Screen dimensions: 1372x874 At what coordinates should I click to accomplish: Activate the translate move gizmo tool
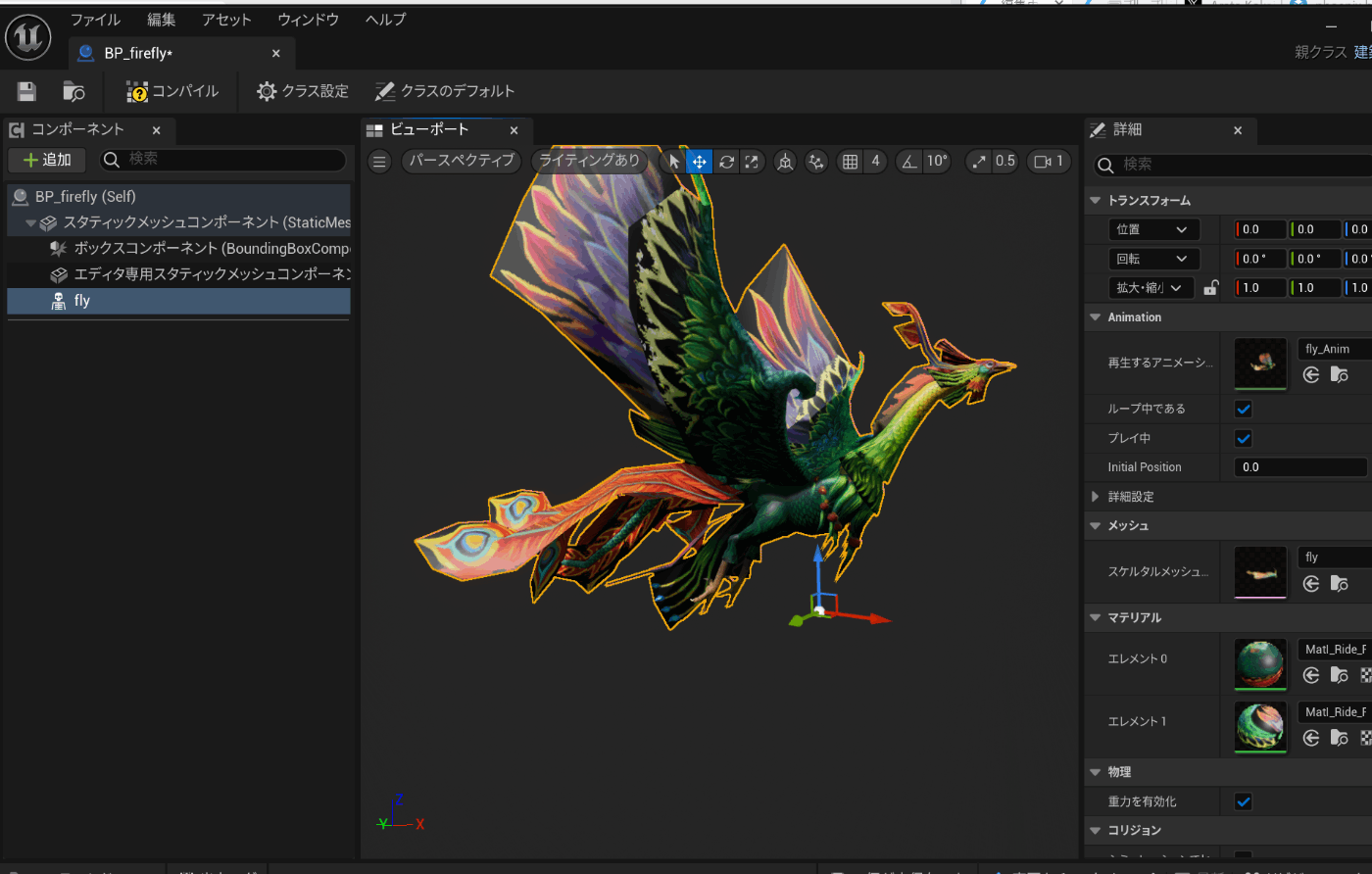699,162
